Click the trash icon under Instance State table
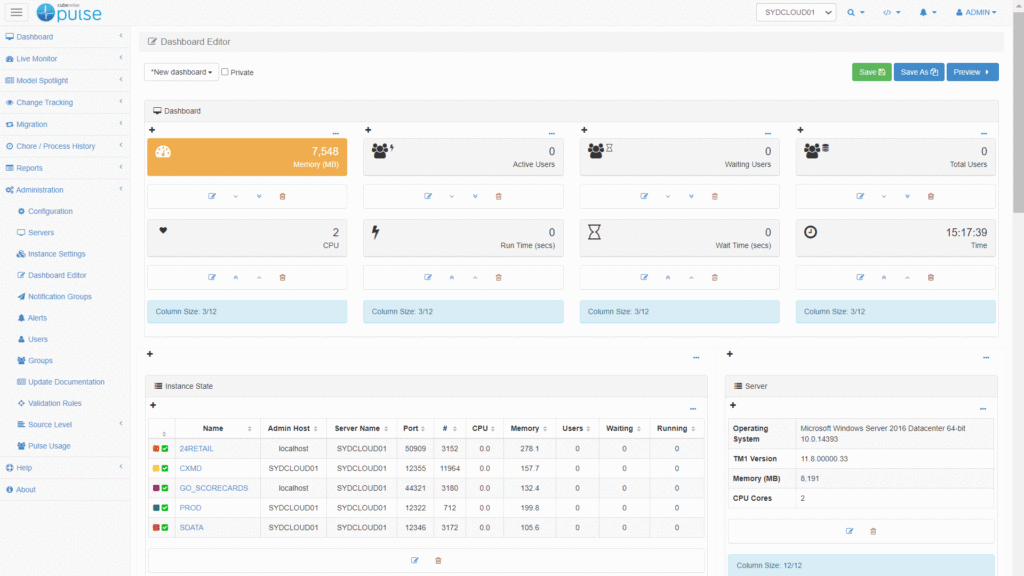1024x576 pixels. click(x=438, y=560)
